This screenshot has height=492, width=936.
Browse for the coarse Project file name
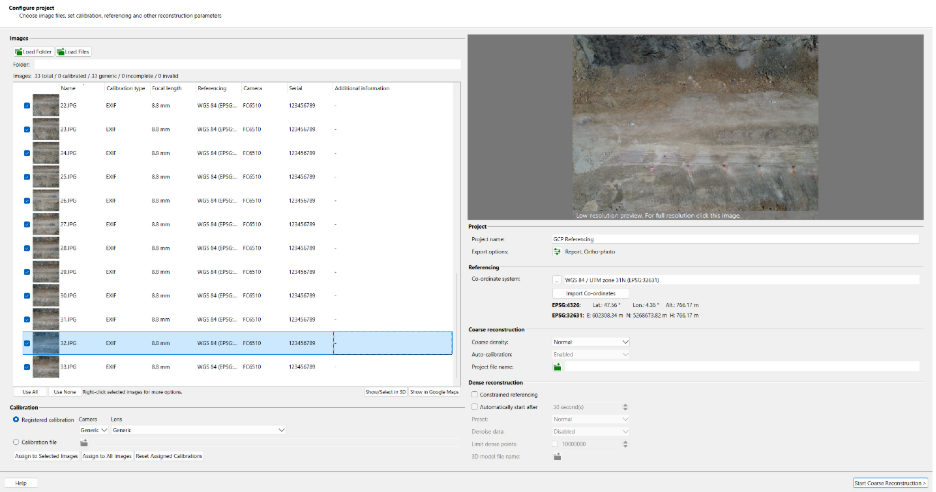click(x=557, y=367)
